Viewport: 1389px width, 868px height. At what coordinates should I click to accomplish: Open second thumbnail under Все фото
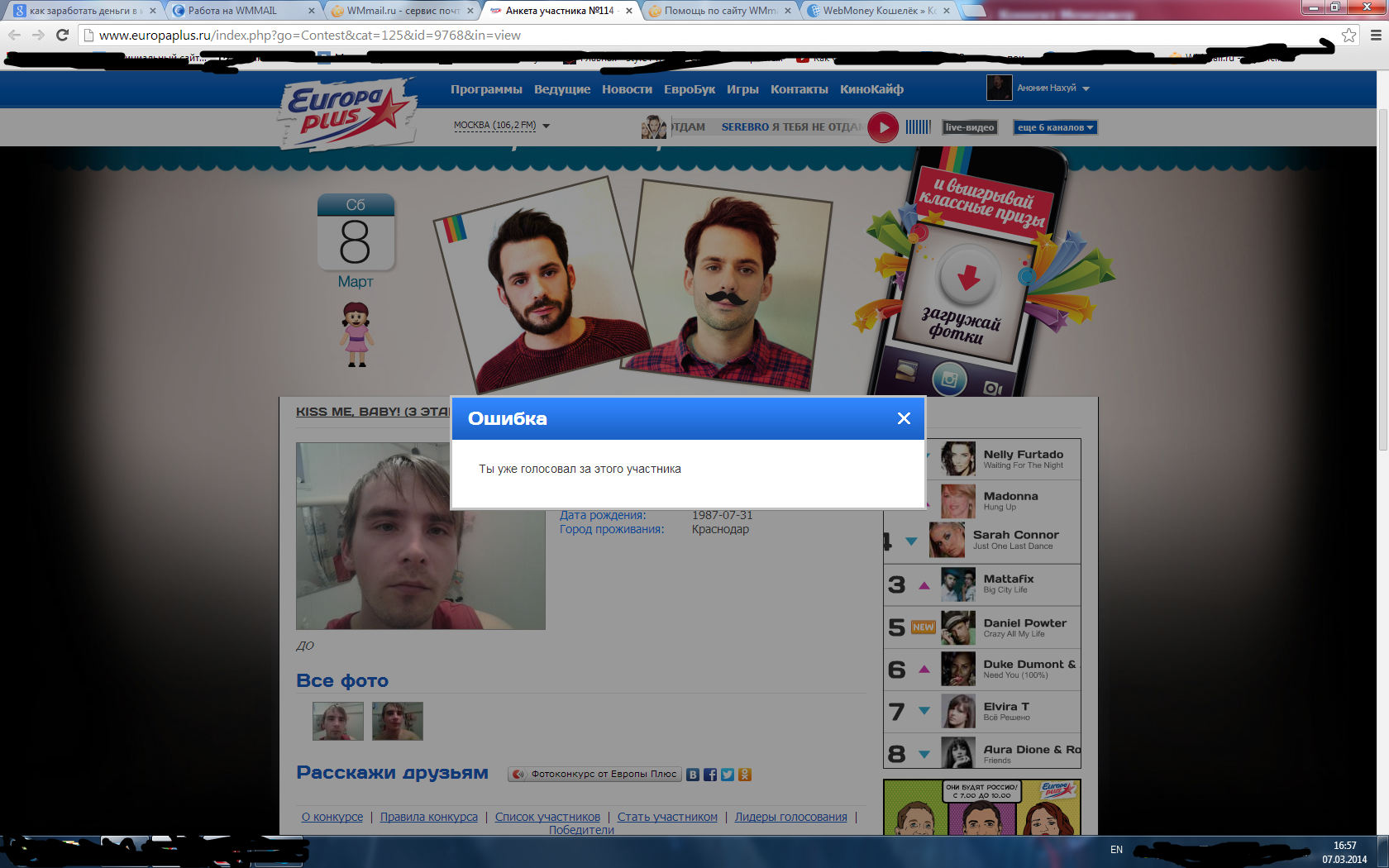pyautogui.click(x=397, y=721)
